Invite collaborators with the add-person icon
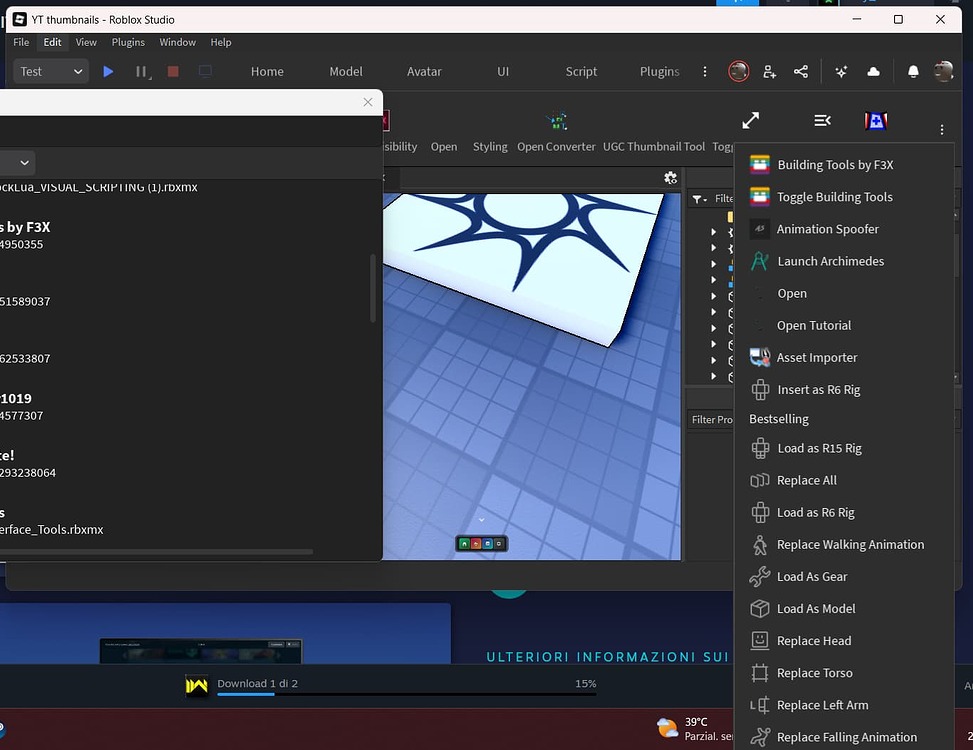Image resolution: width=973 pixels, height=750 pixels. tap(769, 71)
